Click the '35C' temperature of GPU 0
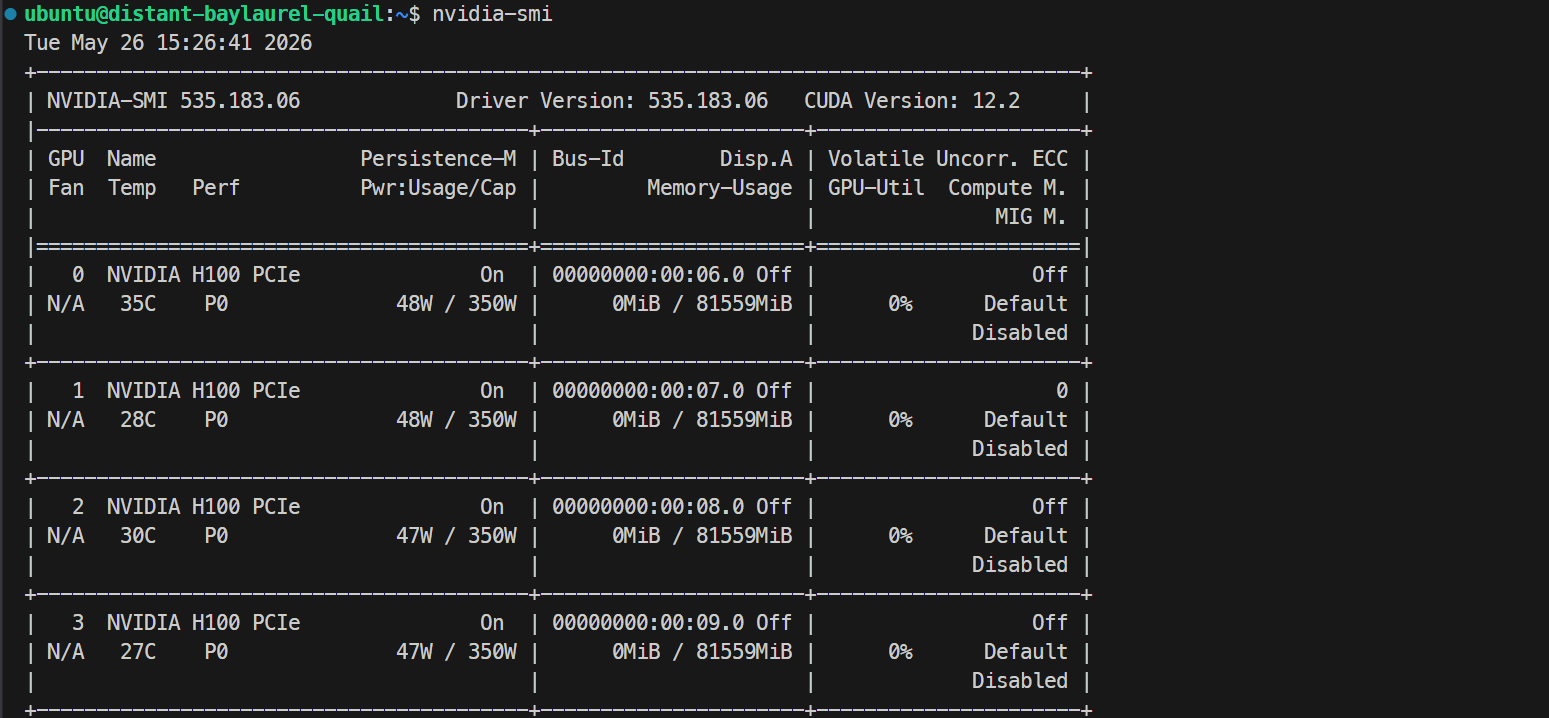The width and height of the screenshot is (1549, 718). pyautogui.click(x=138, y=304)
